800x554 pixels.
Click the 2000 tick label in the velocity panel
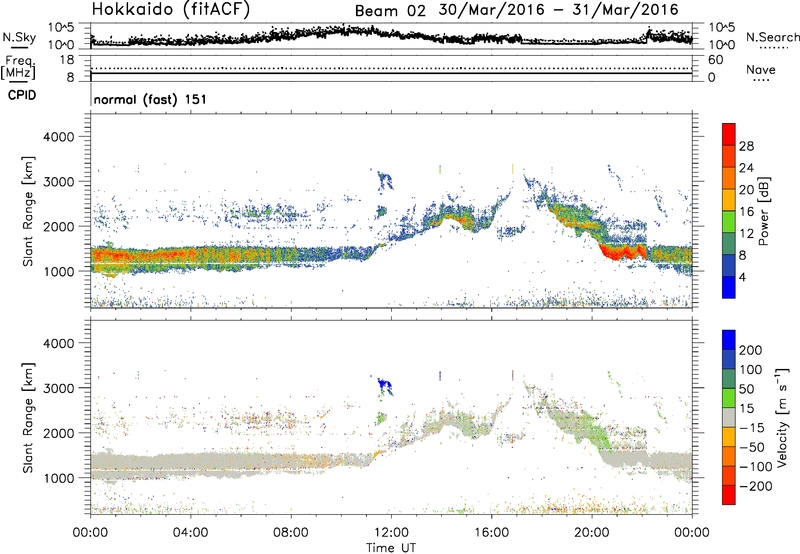(x=58, y=433)
